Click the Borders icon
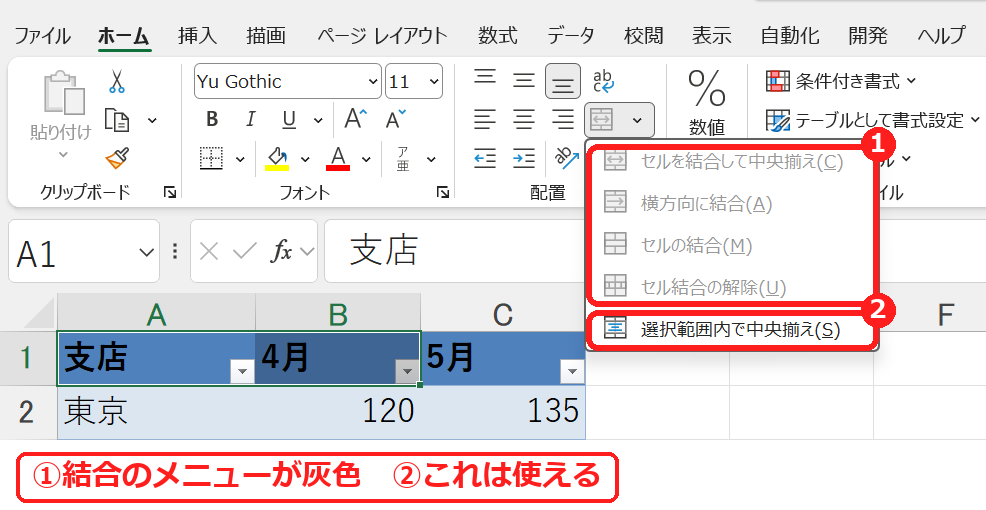The width and height of the screenshot is (986, 510). (211, 158)
